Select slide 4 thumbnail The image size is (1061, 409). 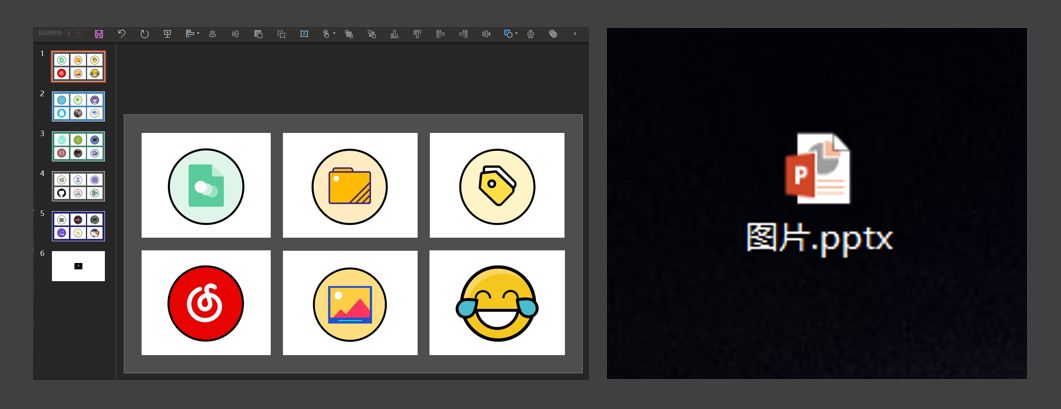point(78,186)
